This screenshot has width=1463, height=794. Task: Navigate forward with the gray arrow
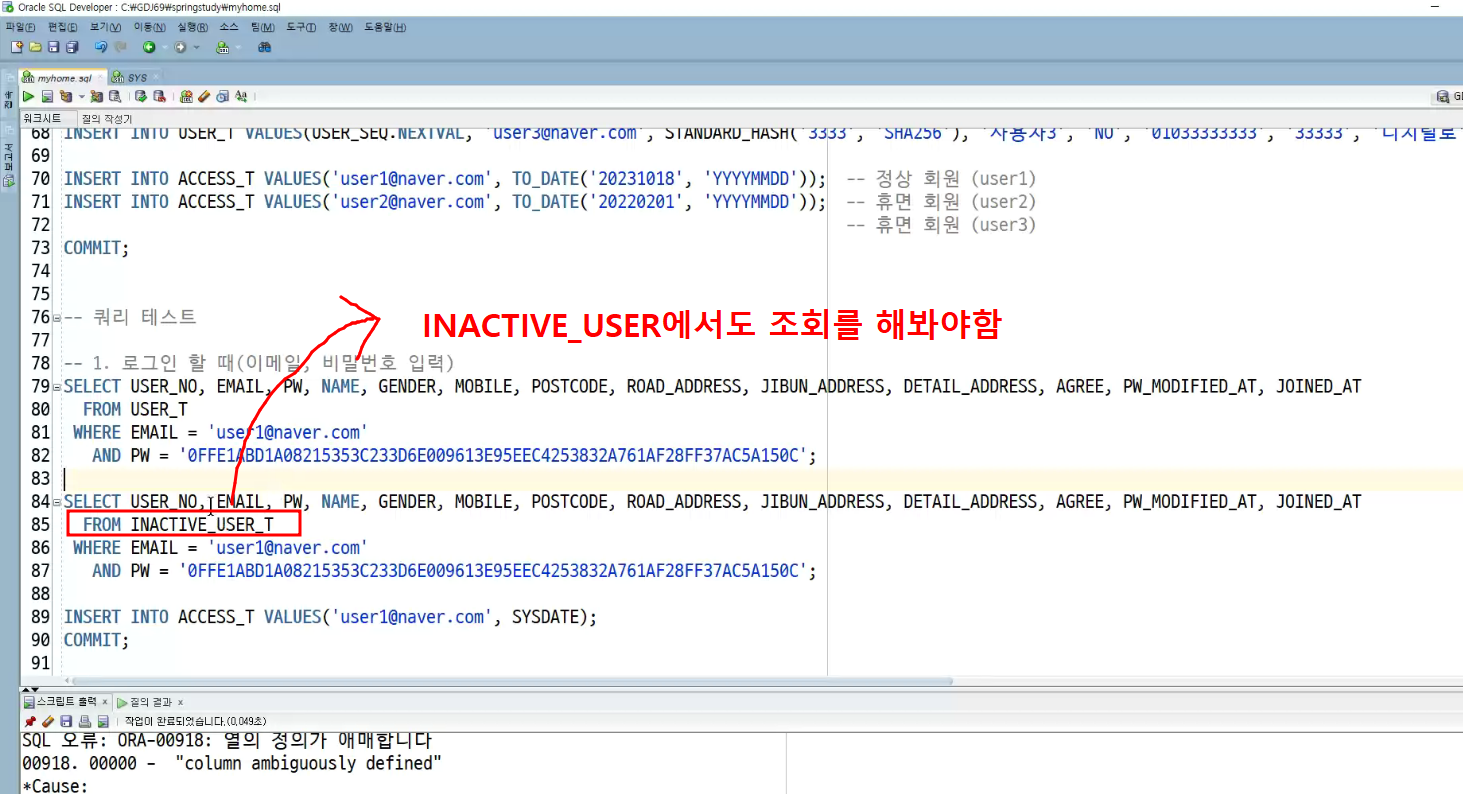[x=180, y=47]
